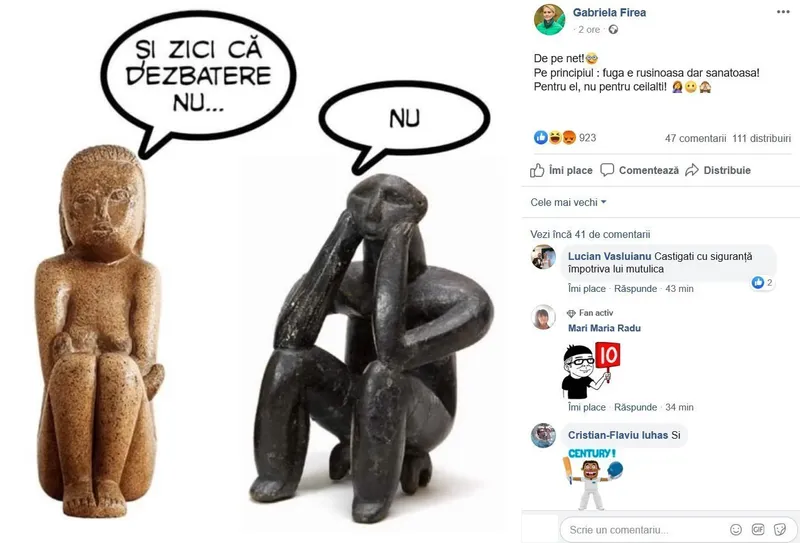
Task: Open the emoji picker in comment box
Action: 736,529
